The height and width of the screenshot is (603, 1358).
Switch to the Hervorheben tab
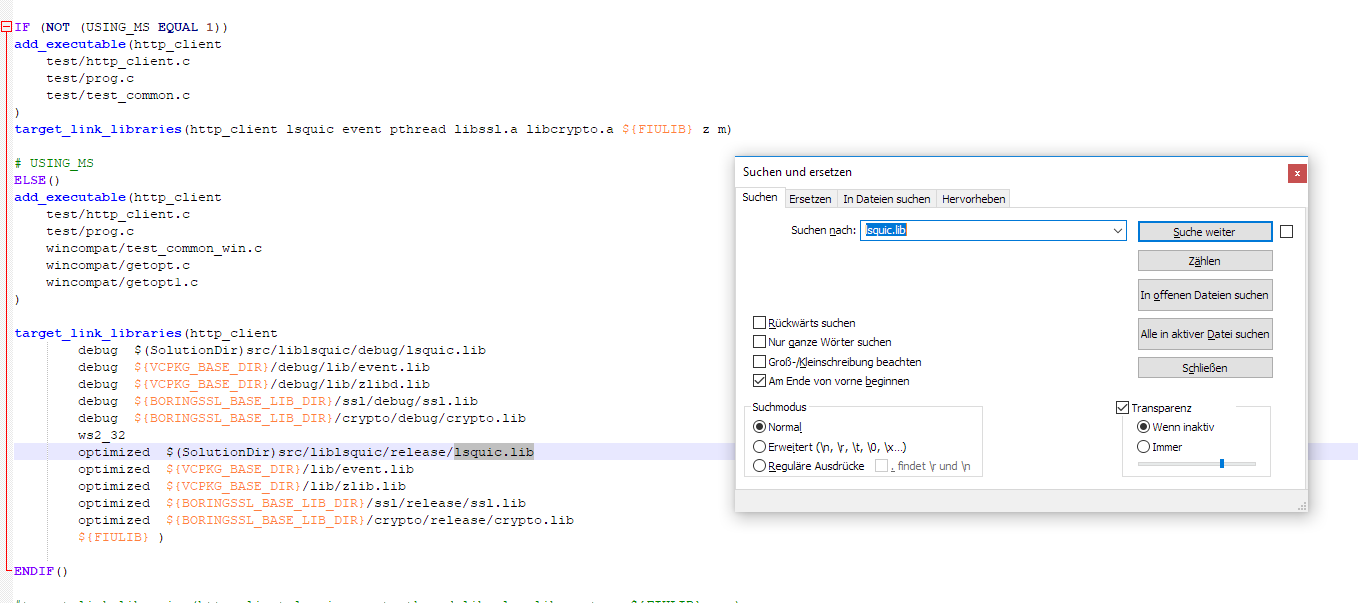pyautogui.click(x=973, y=197)
